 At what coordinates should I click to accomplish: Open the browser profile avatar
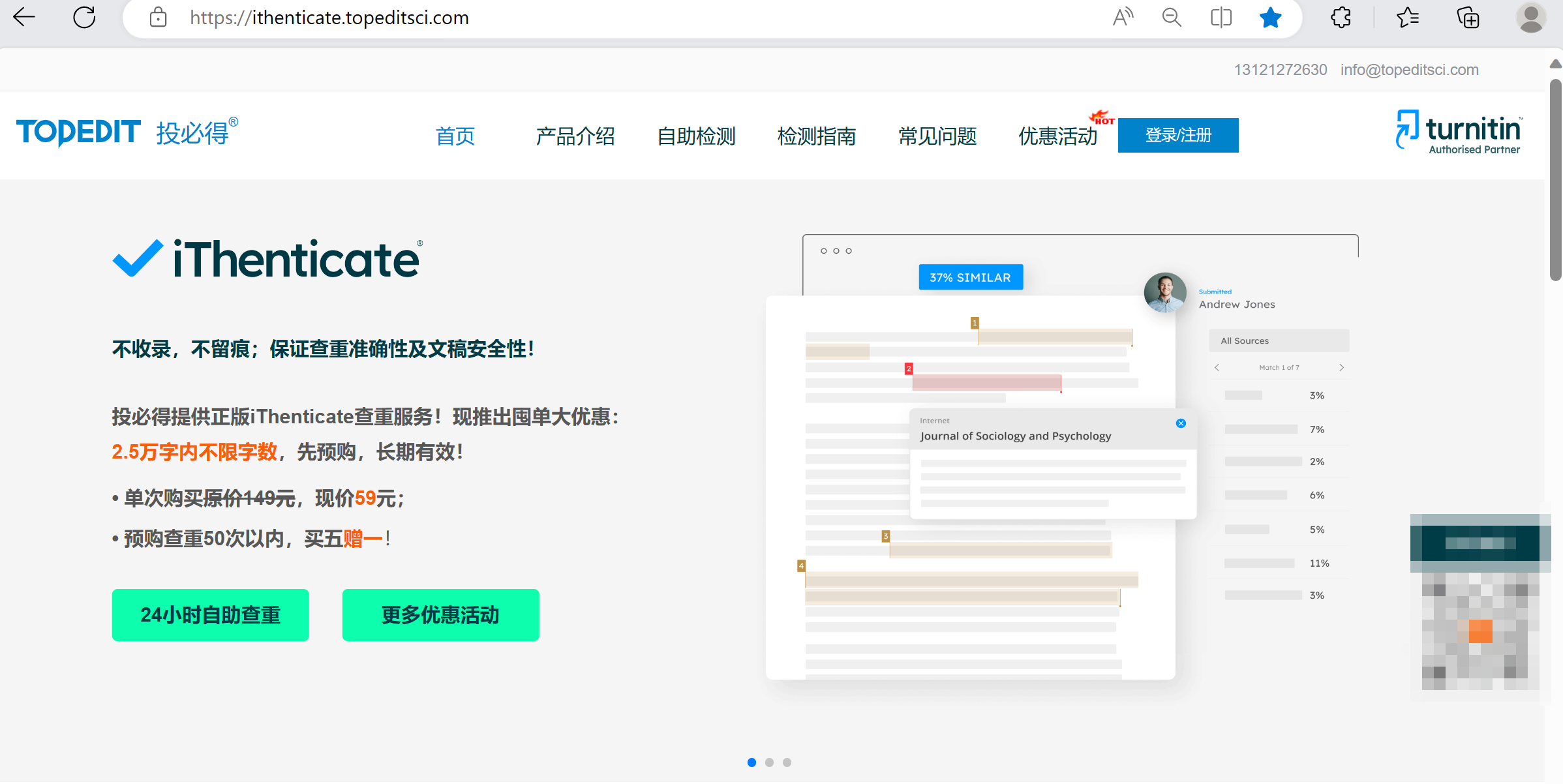click(x=1531, y=18)
